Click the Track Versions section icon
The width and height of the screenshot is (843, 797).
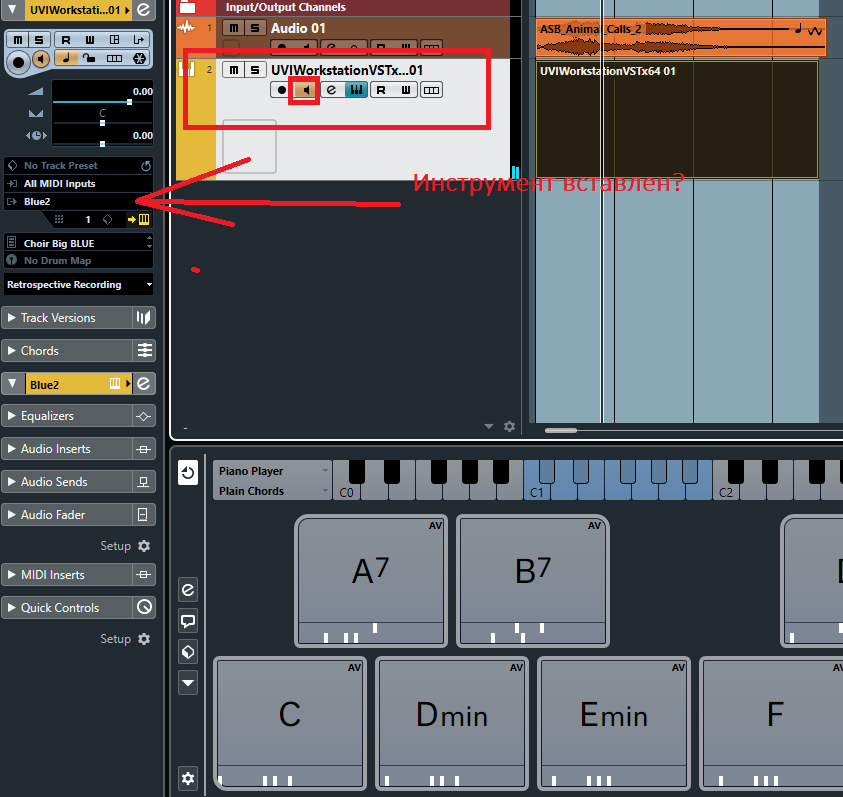(x=144, y=318)
